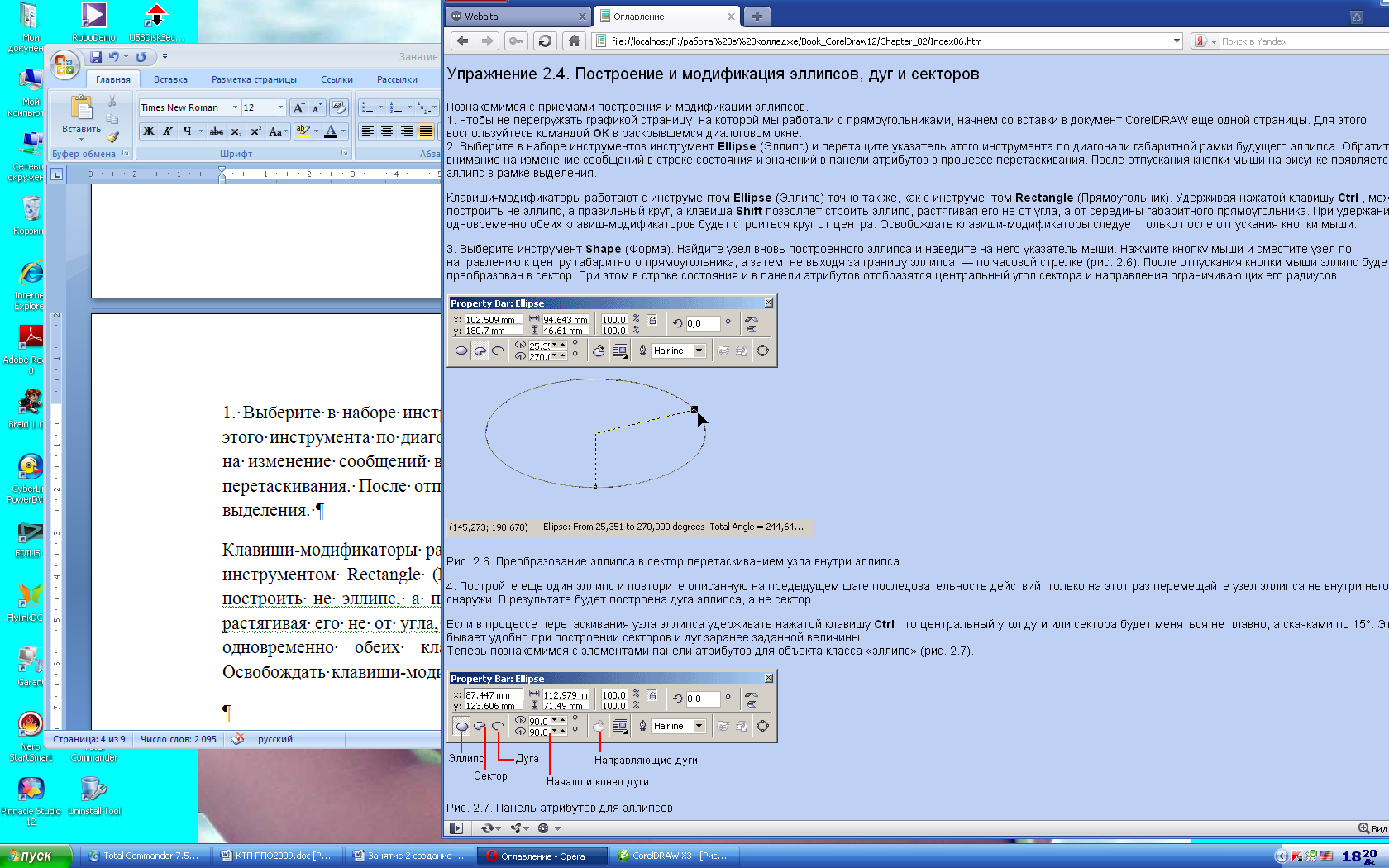
Task: Open address bar history dropdown
Action: click(1177, 41)
